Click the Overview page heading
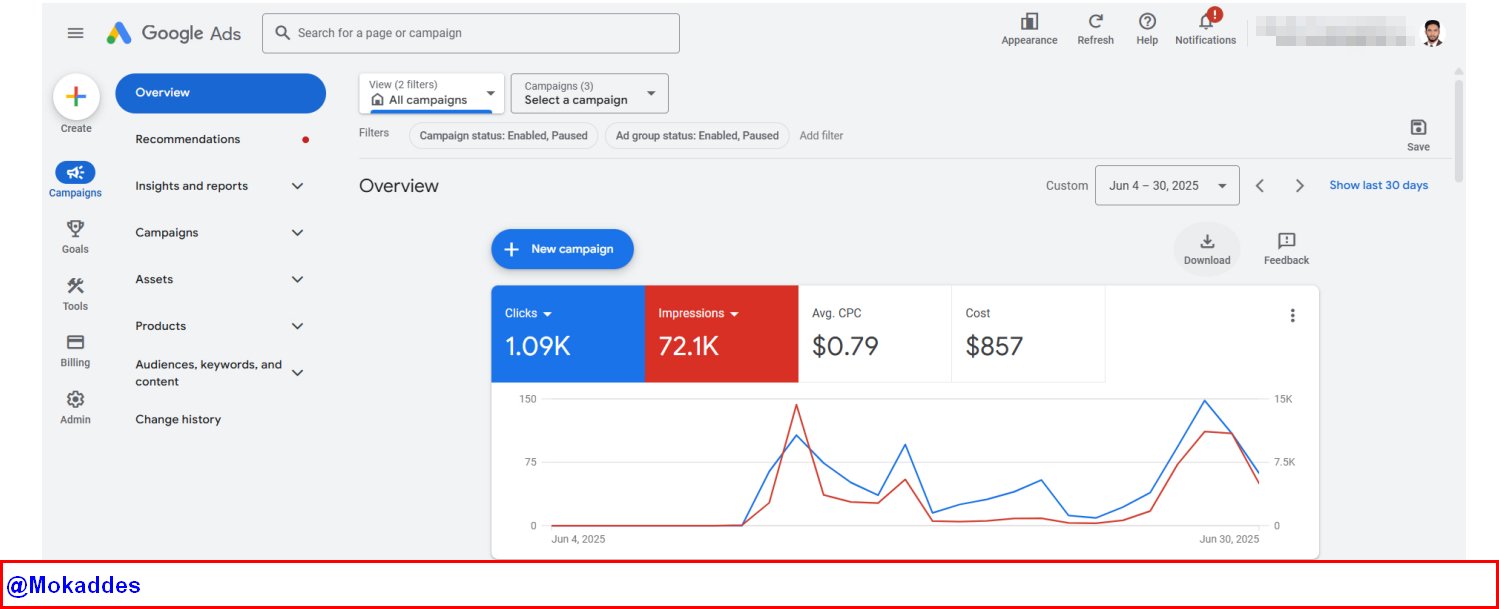The width and height of the screenshot is (1499, 609). tap(399, 186)
